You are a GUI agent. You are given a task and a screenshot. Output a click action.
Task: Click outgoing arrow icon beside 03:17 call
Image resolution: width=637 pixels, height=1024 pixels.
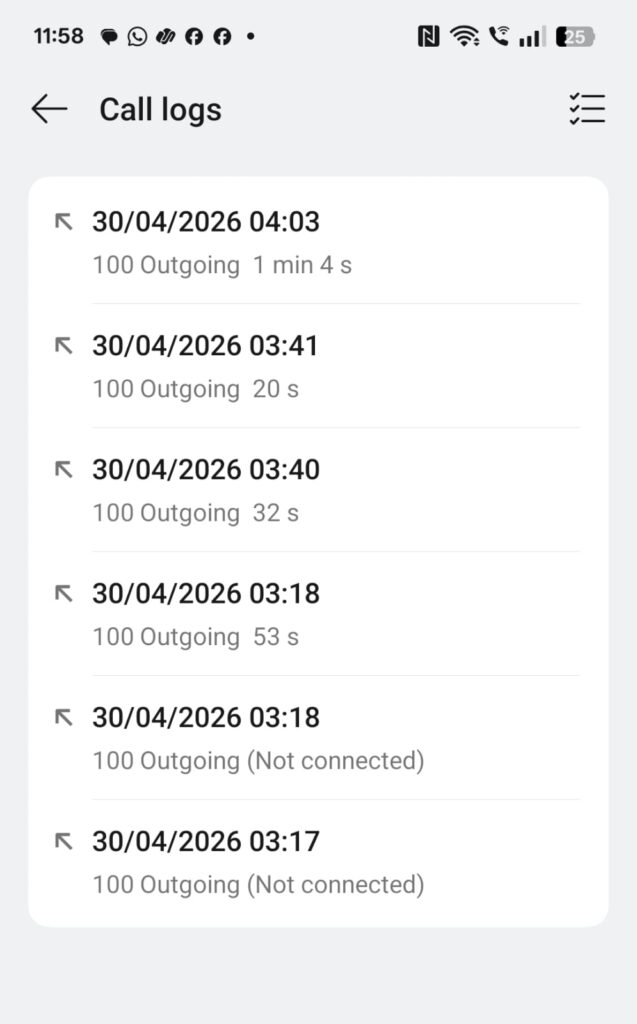64,842
